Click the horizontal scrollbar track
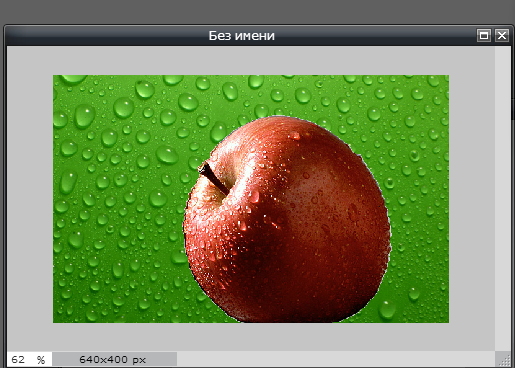Image resolution: width=515 pixels, height=368 pixels. (x=336, y=360)
